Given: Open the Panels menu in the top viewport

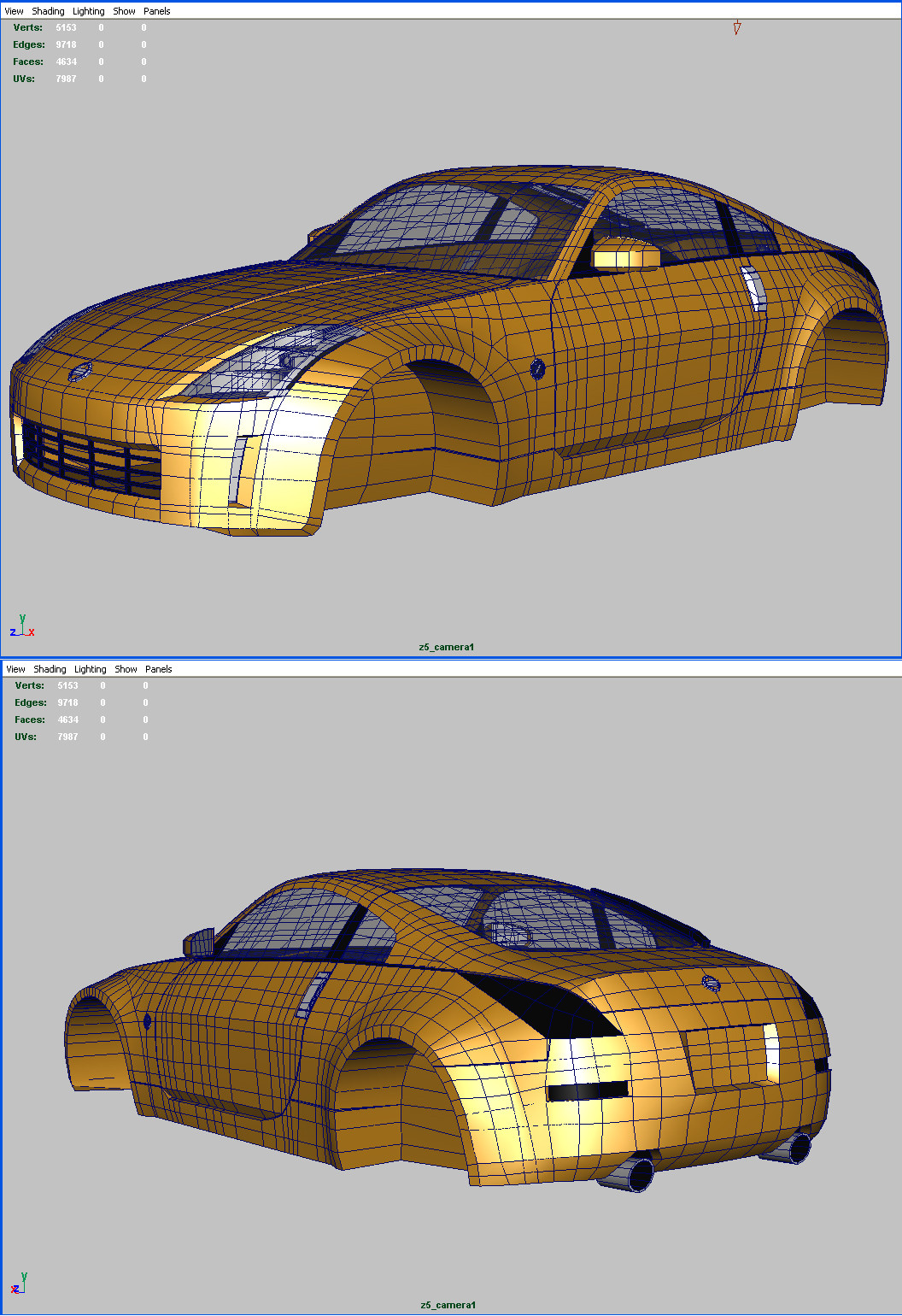Looking at the screenshot, I should [157, 11].
